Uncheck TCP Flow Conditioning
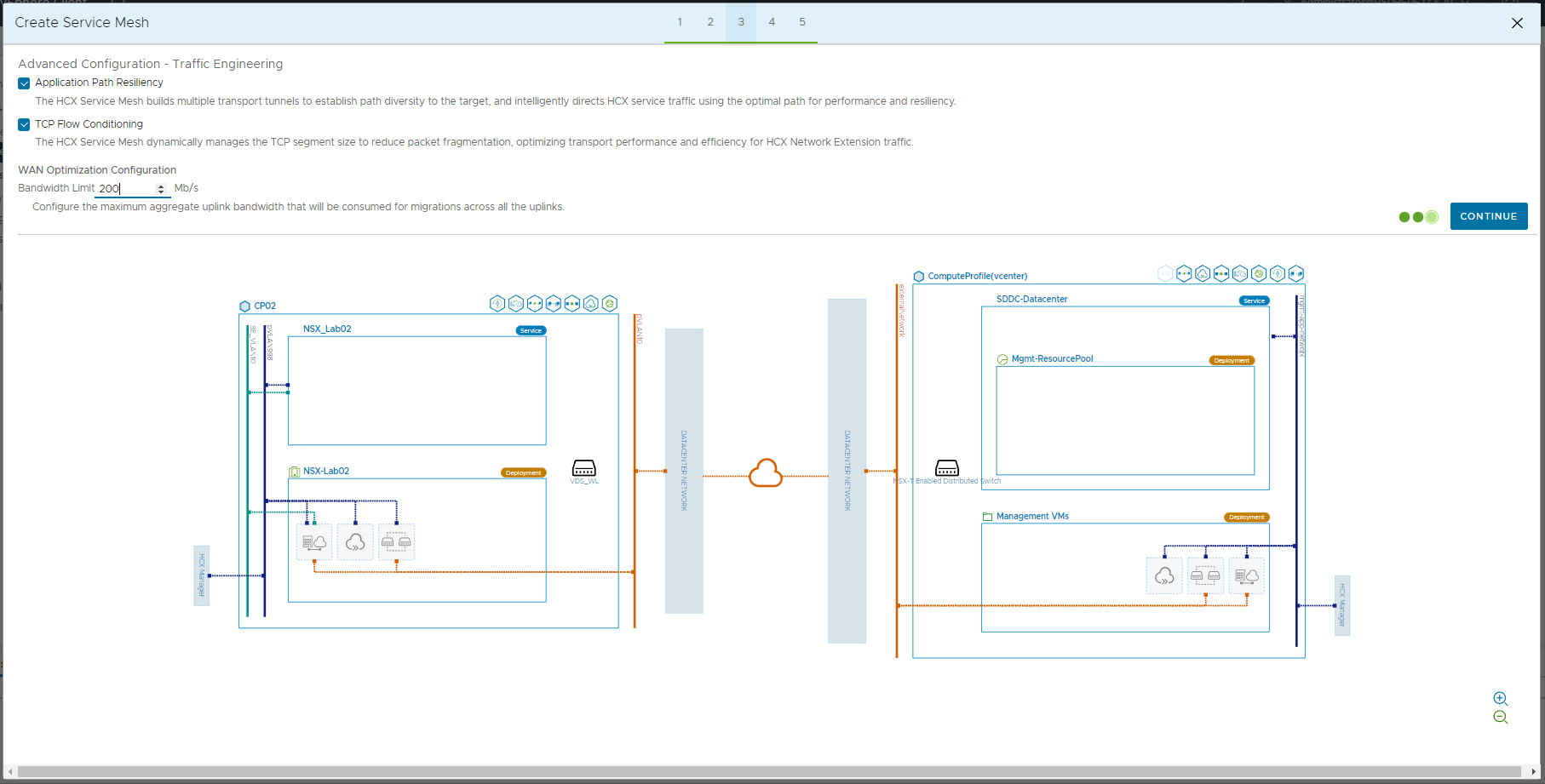This screenshot has width=1545, height=784. [24, 125]
